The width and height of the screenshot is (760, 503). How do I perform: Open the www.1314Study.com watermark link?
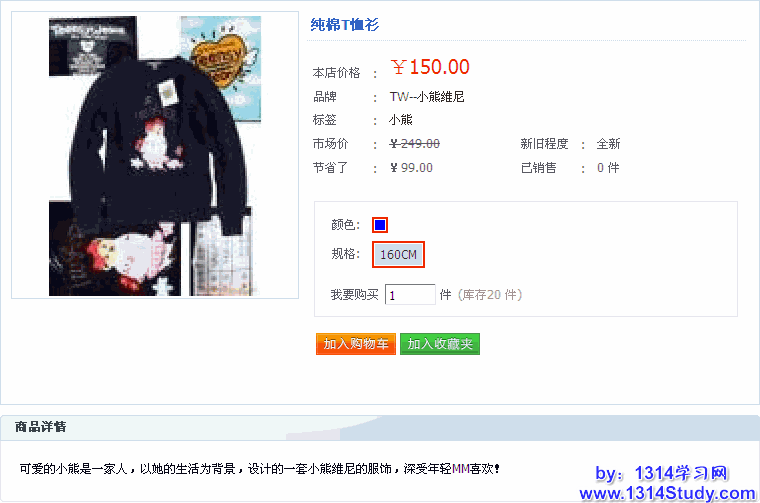coord(667,493)
